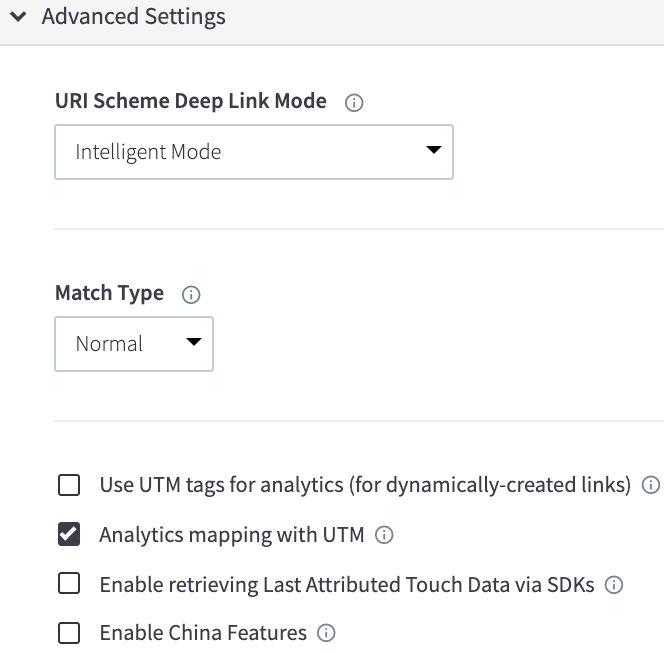The height and width of the screenshot is (654, 664).
Task: Show info for URI Scheme Deep Link Mode
Action: coord(354,103)
